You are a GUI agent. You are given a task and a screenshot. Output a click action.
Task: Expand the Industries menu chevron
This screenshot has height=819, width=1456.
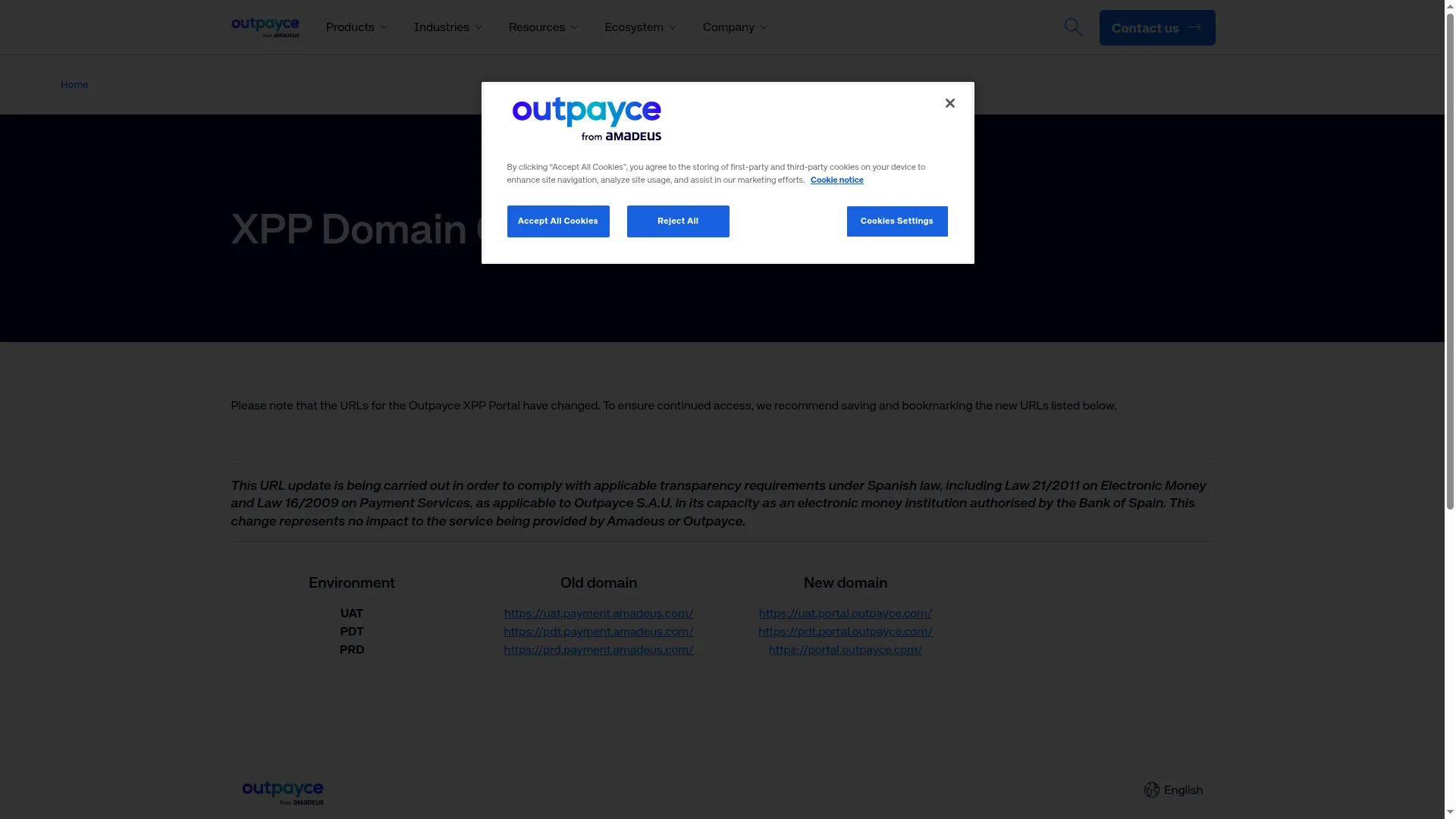[479, 27]
